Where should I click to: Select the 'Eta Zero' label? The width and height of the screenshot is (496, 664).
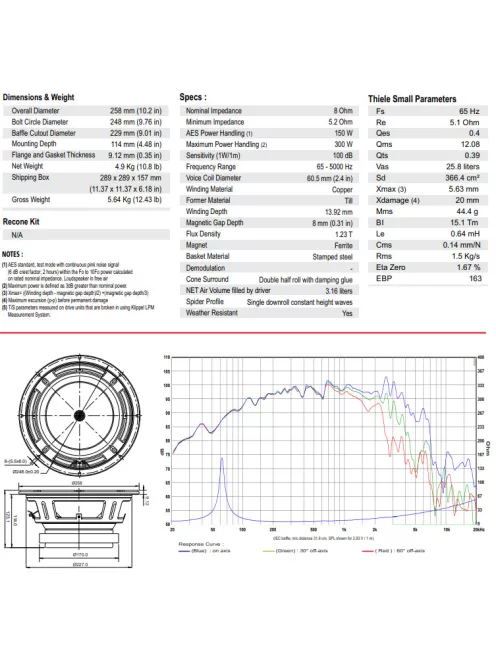pyautogui.click(x=391, y=267)
